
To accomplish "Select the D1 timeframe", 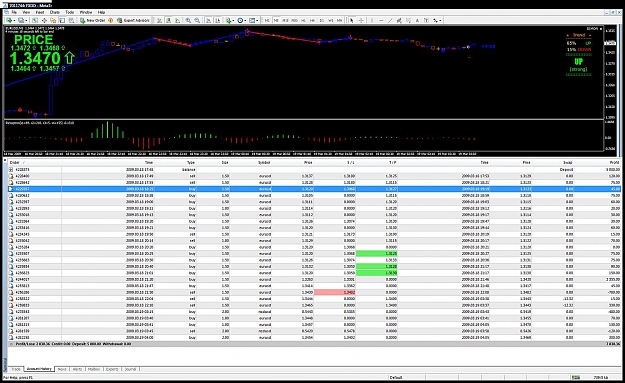I will tap(322, 20).
